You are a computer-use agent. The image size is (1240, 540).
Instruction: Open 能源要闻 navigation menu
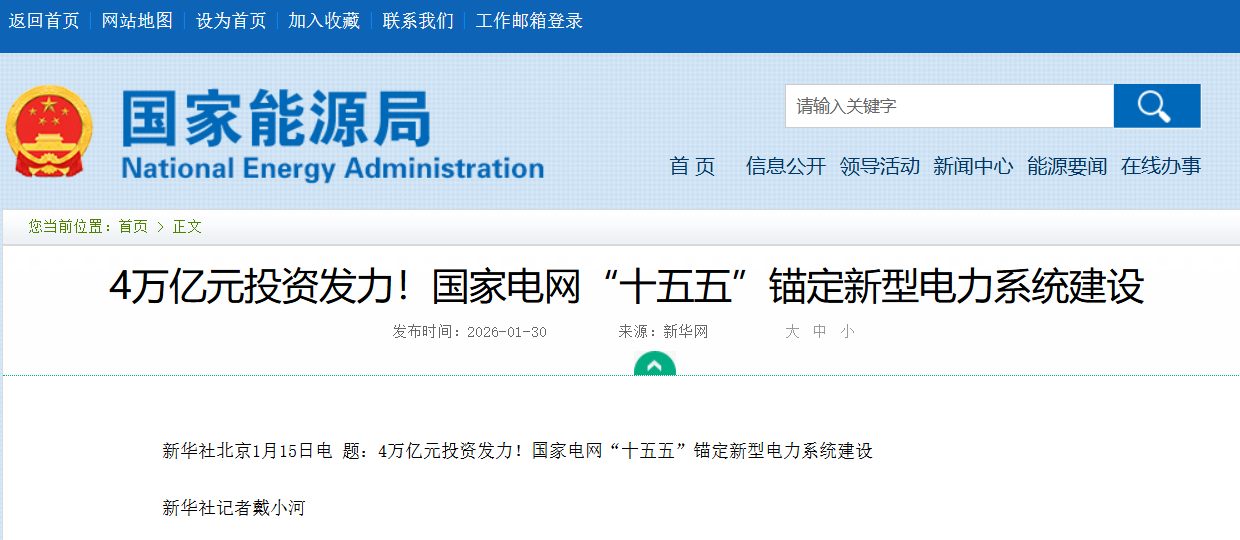tap(1067, 167)
